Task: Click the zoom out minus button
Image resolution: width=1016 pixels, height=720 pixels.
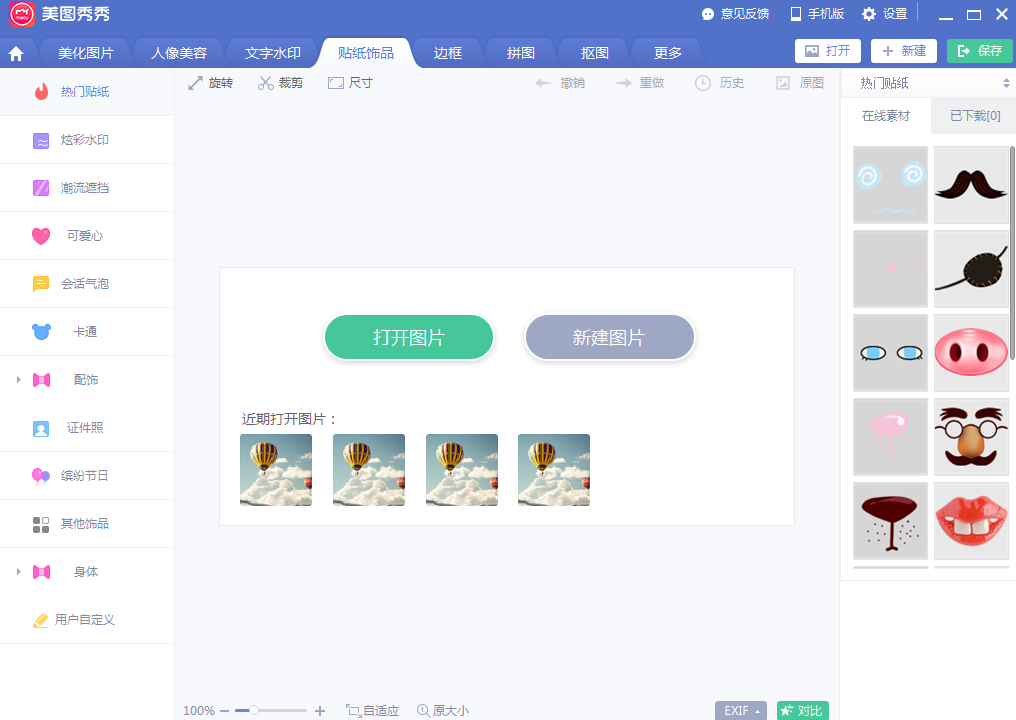Action: point(224,711)
